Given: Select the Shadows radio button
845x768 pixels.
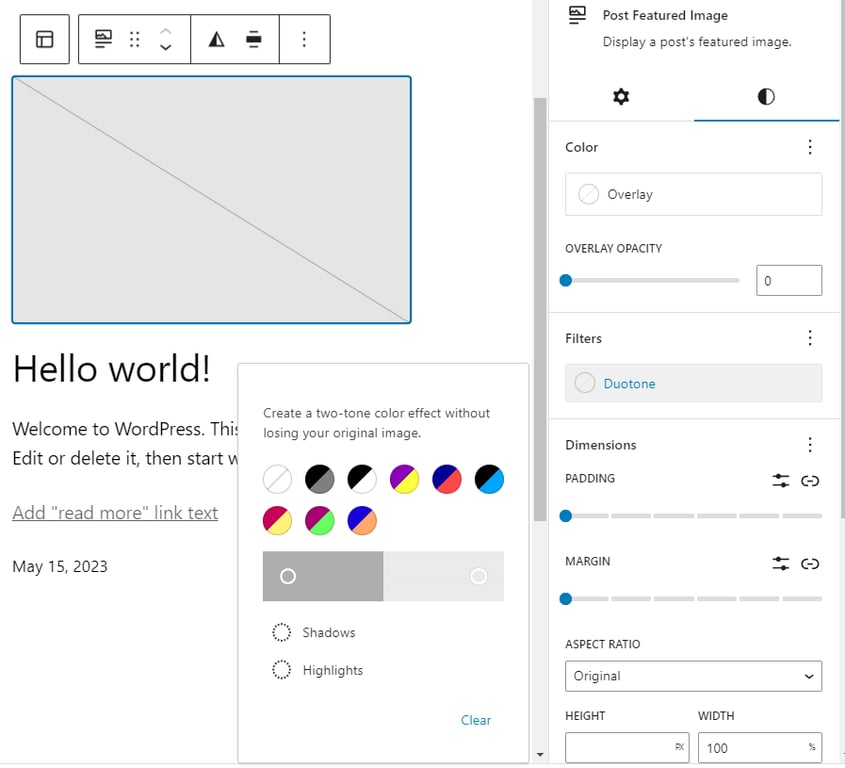Looking at the screenshot, I should tap(281, 632).
